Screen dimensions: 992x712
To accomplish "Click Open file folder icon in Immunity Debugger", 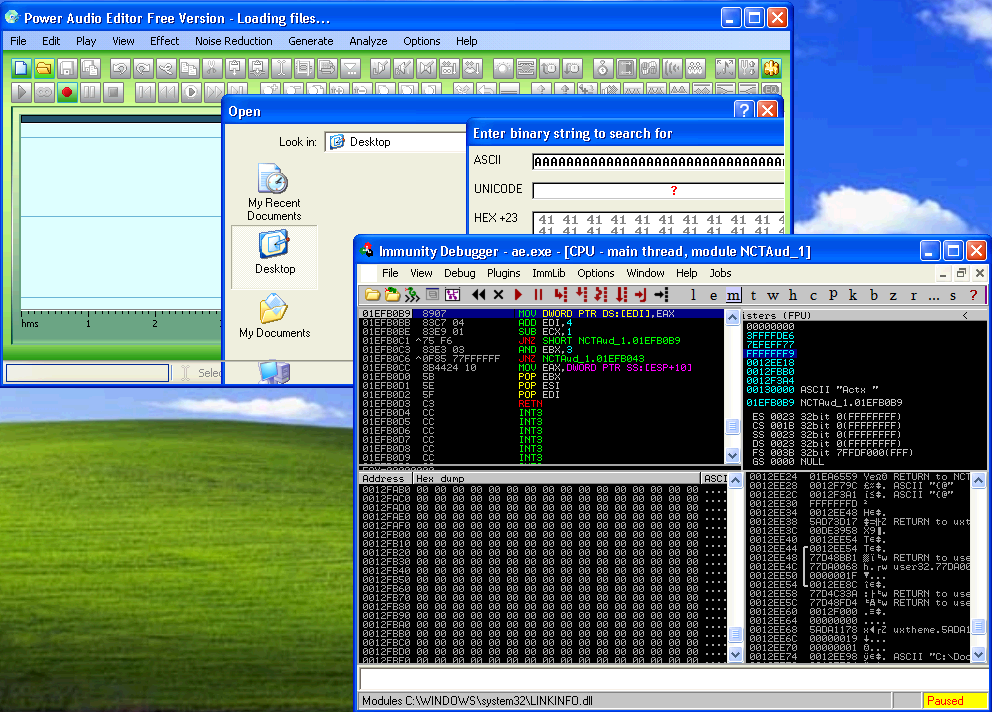I will 373,295.
